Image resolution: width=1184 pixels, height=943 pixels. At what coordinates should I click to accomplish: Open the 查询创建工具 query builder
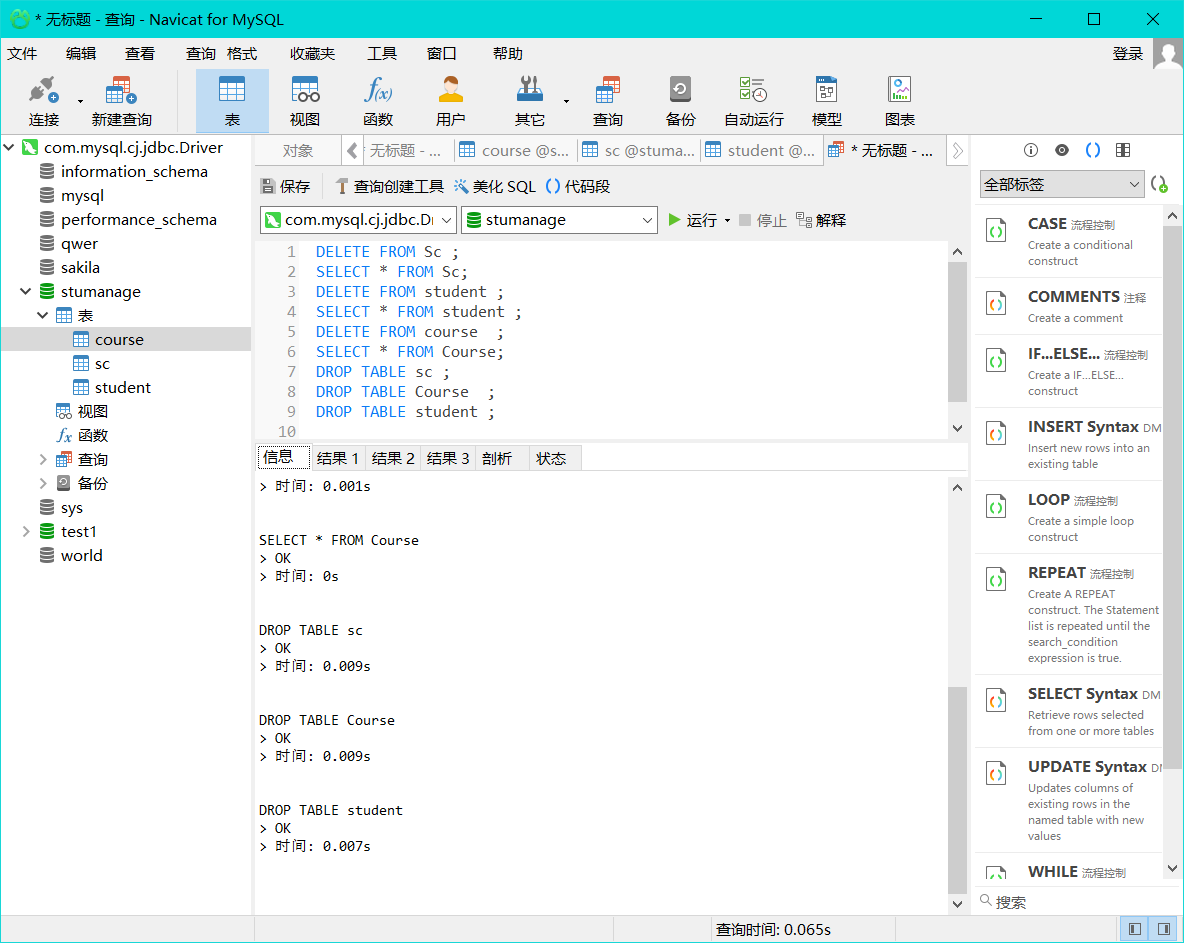coord(390,186)
